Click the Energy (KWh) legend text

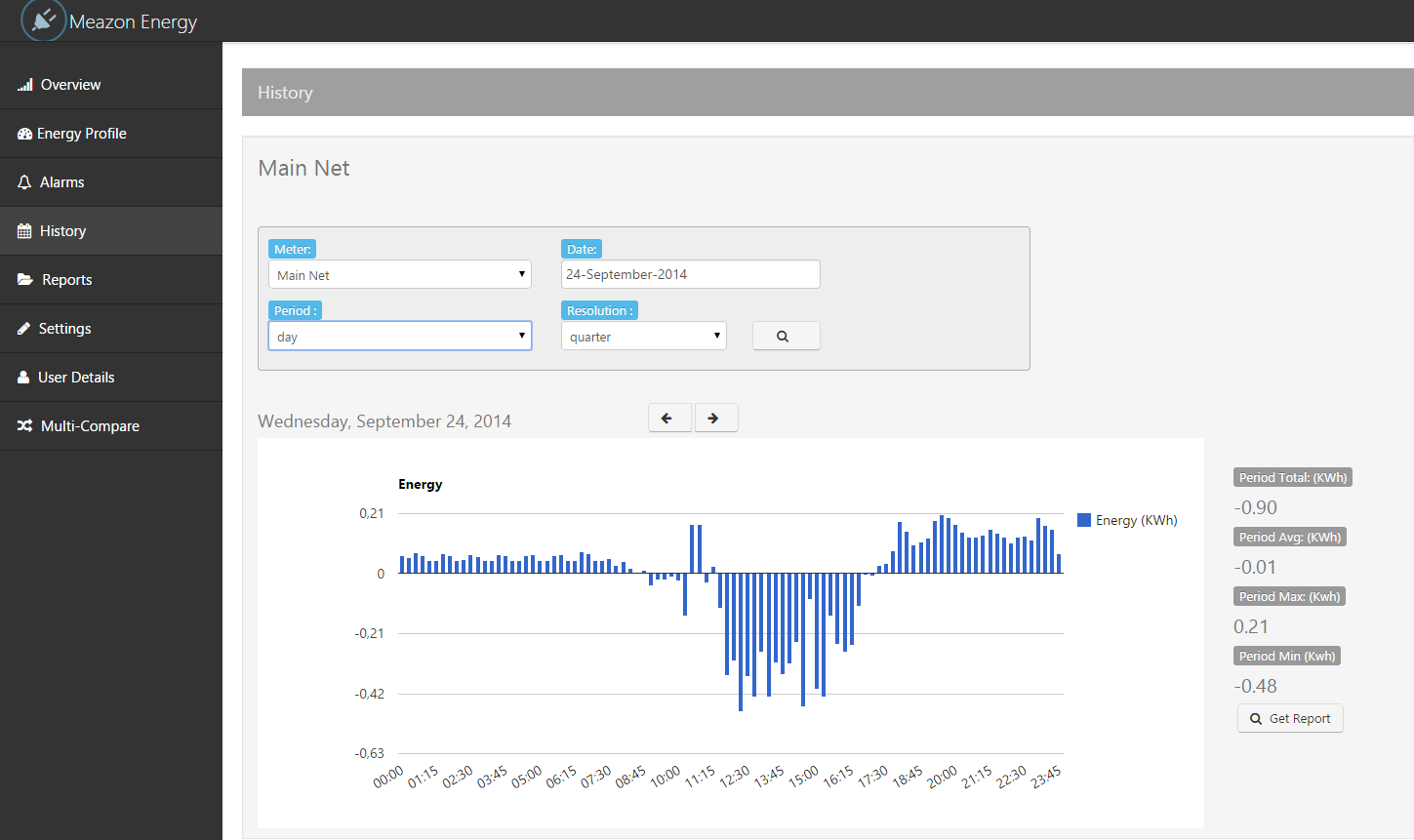(1137, 520)
